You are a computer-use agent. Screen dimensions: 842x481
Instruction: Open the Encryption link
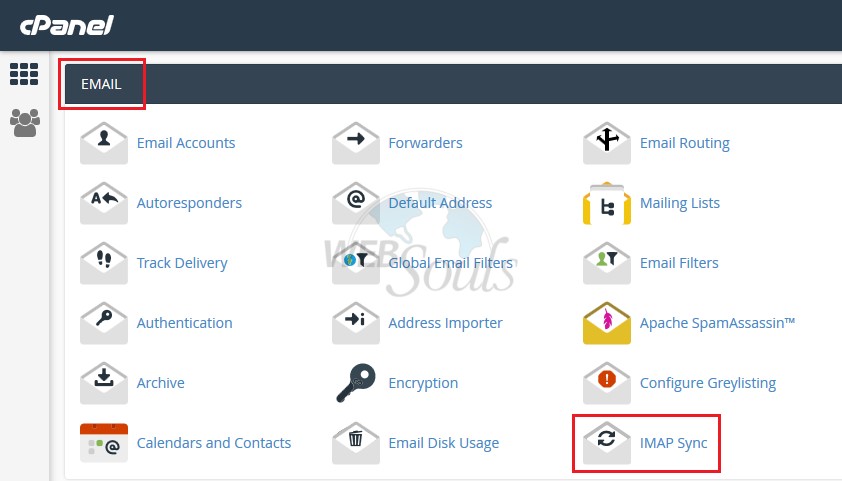(423, 383)
